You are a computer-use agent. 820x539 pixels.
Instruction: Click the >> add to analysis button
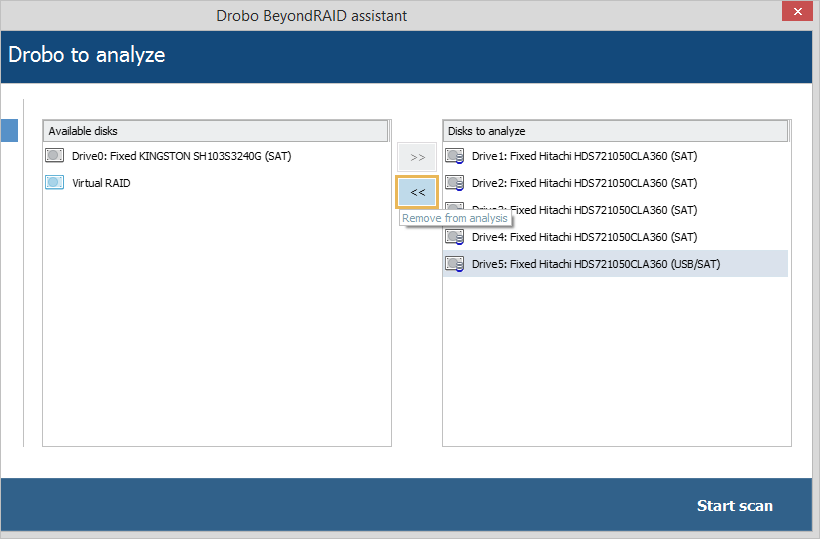coord(417,157)
